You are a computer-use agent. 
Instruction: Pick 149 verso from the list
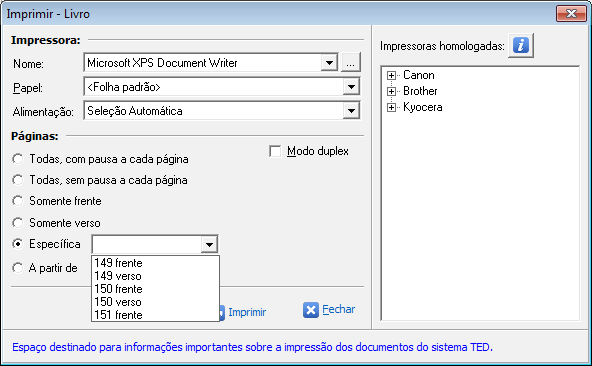pyautogui.click(x=155, y=276)
